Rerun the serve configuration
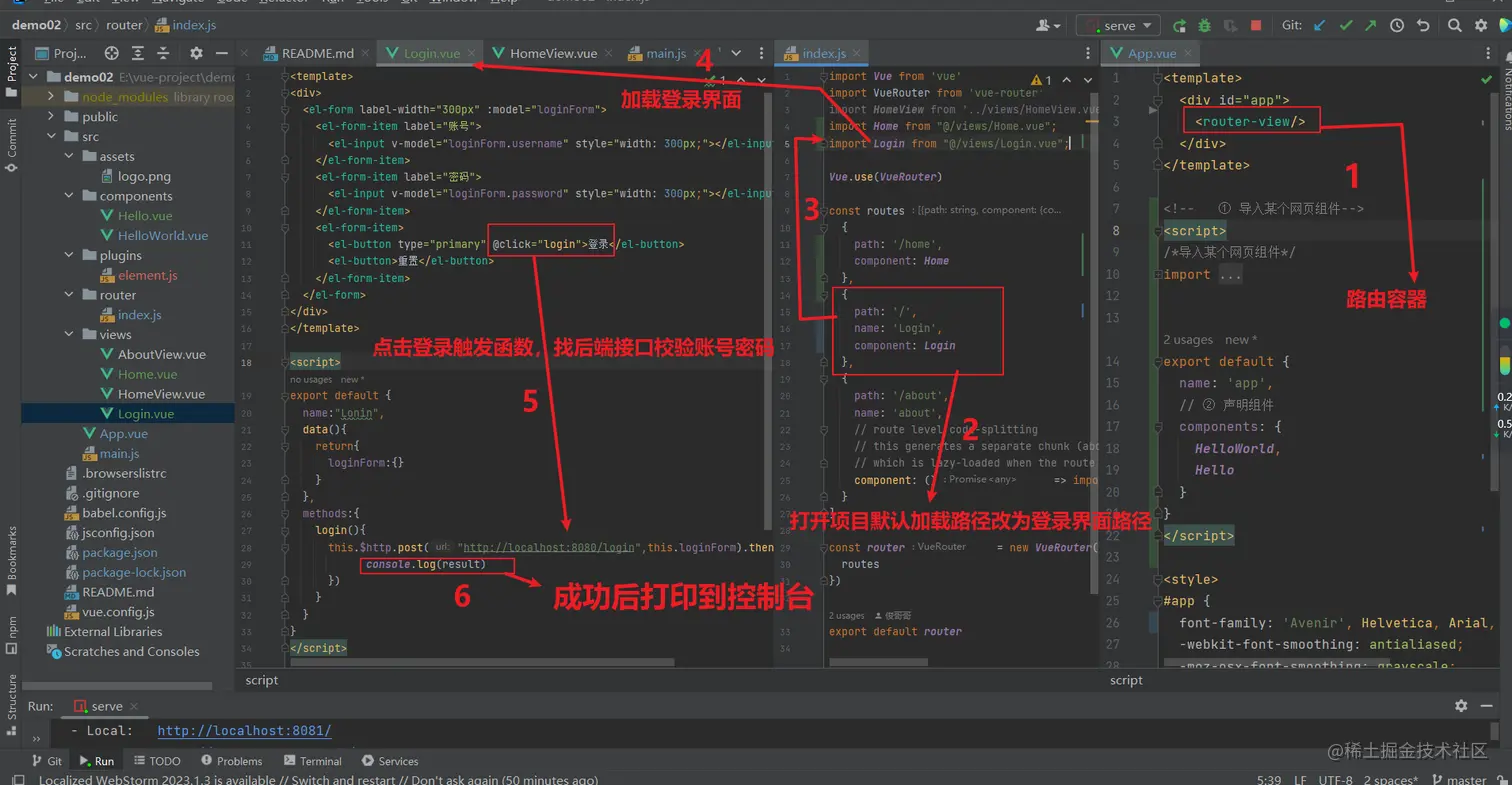The width and height of the screenshot is (1512, 785). tap(1180, 26)
